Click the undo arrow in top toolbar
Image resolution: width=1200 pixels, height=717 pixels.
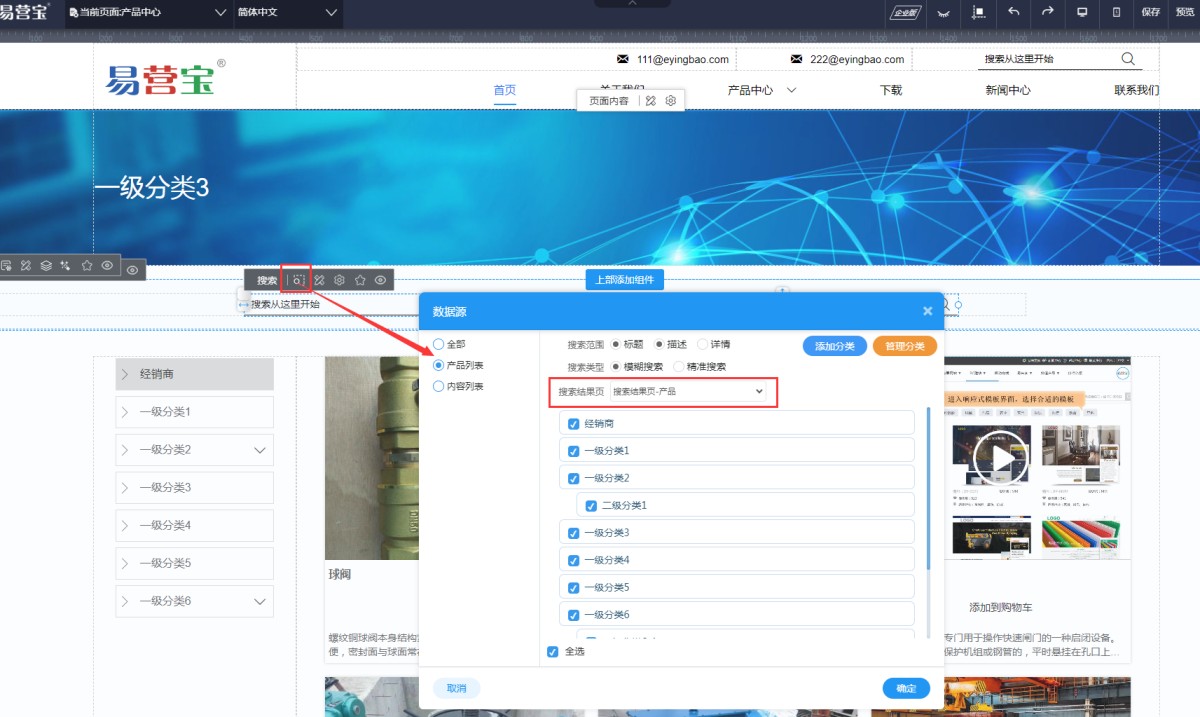1014,12
